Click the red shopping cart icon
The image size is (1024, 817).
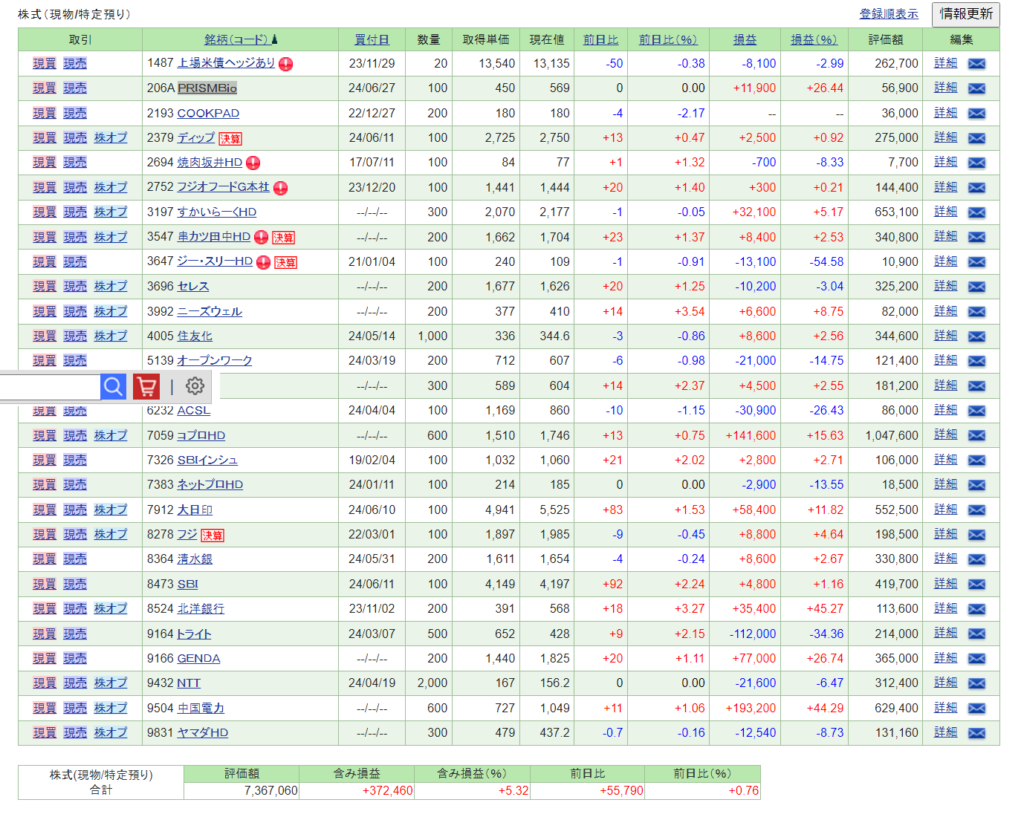click(x=146, y=386)
